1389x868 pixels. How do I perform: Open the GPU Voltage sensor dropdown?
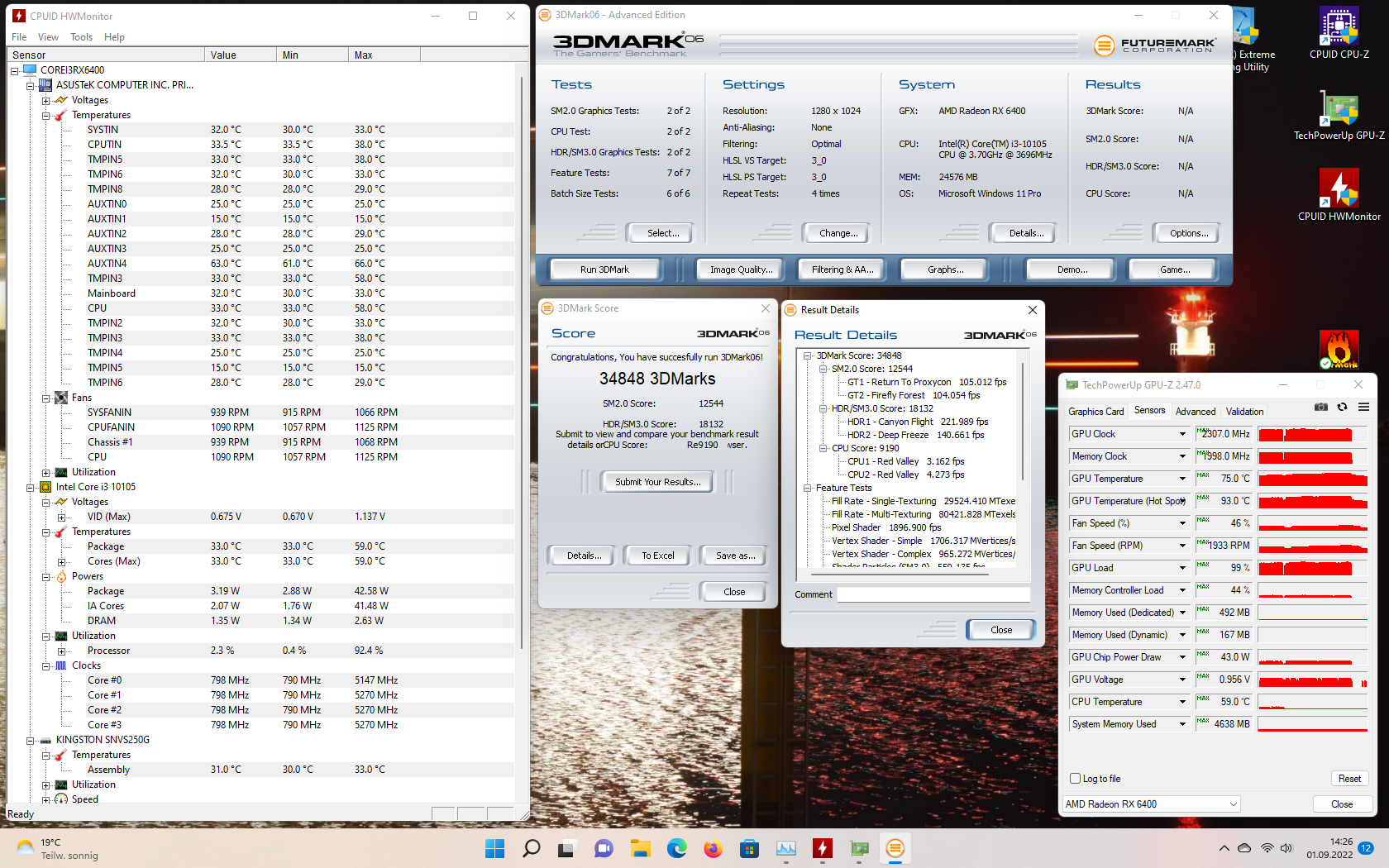tap(1182, 680)
